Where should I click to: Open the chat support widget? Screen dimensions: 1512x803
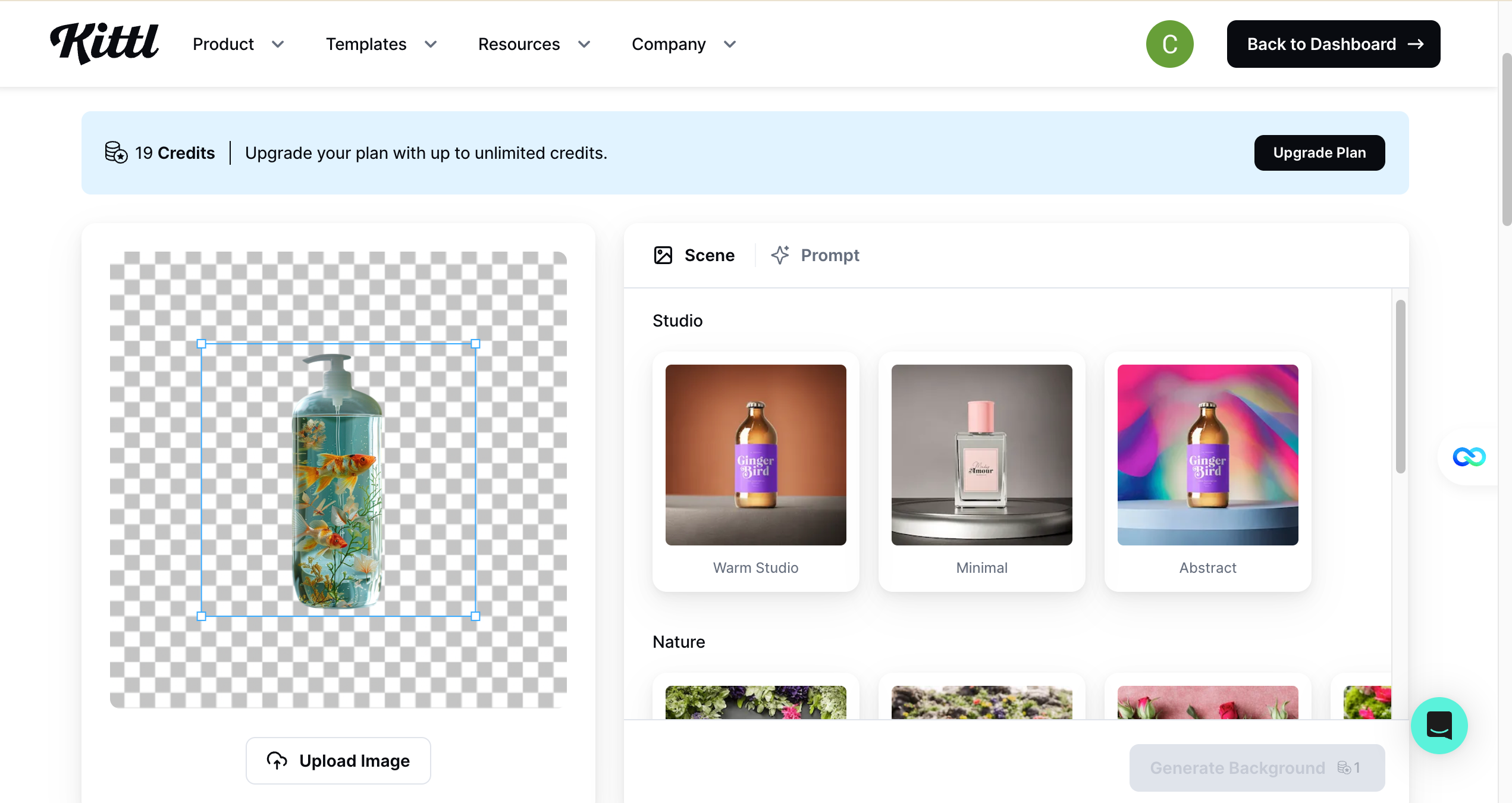[1439, 726]
